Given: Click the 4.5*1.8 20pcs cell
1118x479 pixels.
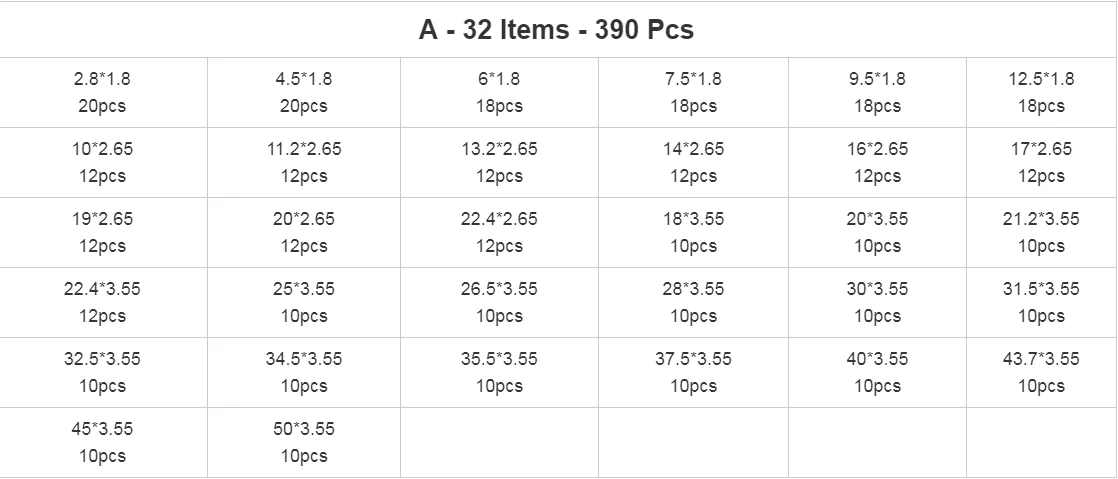Looking at the screenshot, I should point(303,92).
